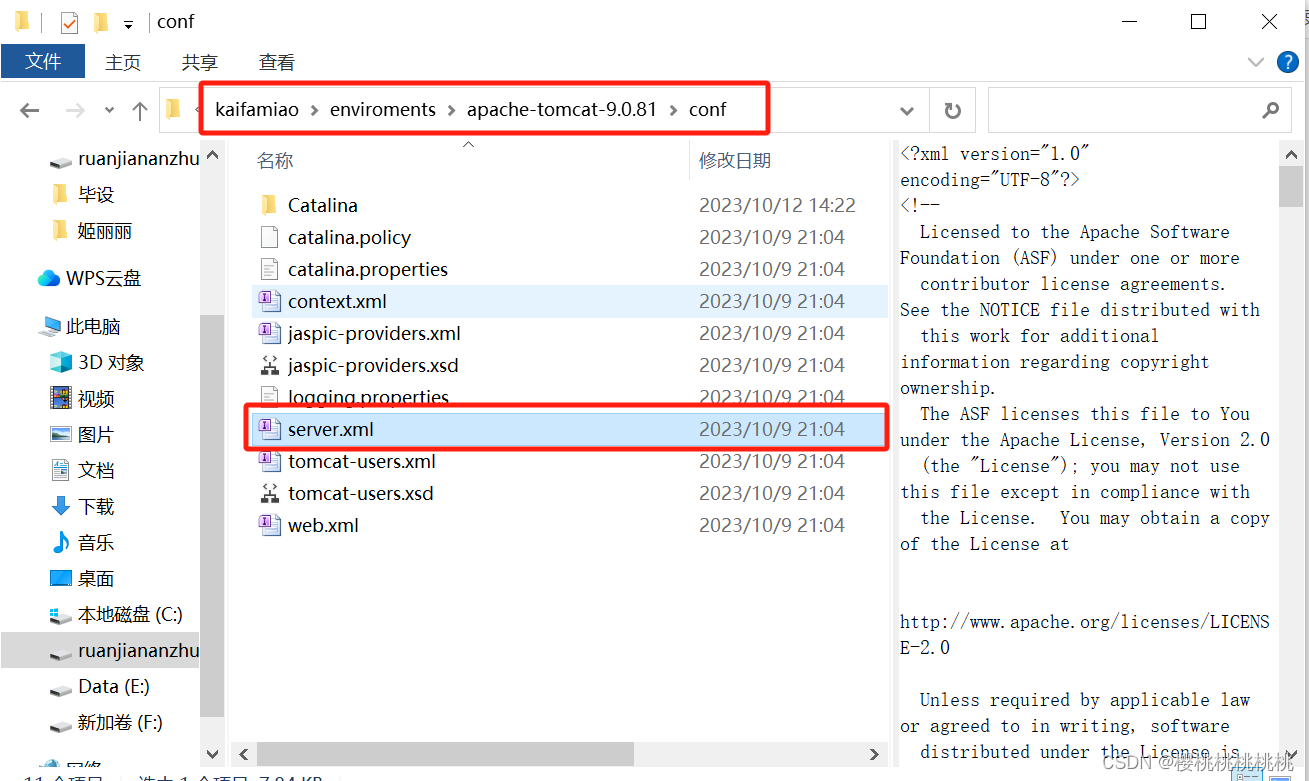Select the jaspic-providers.xml file icon
The height and width of the screenshot is (781, 1309).
point(268,333)
